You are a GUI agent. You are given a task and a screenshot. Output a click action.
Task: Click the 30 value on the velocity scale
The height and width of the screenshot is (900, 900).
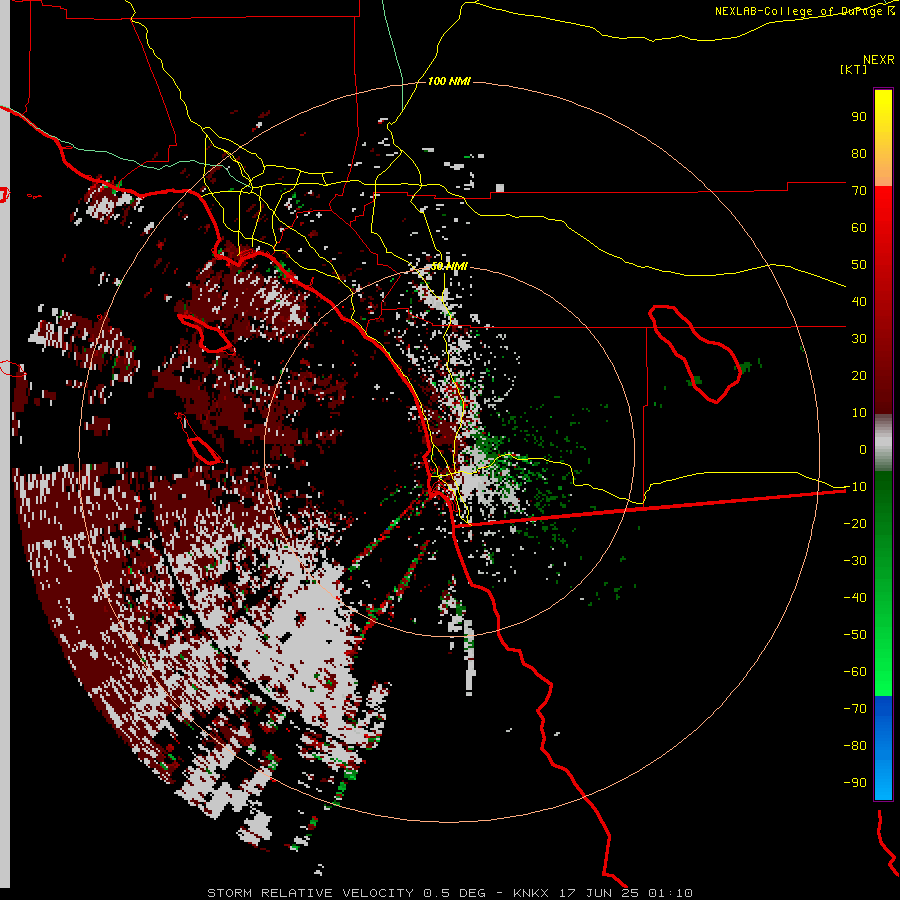[x=859, y=339]
